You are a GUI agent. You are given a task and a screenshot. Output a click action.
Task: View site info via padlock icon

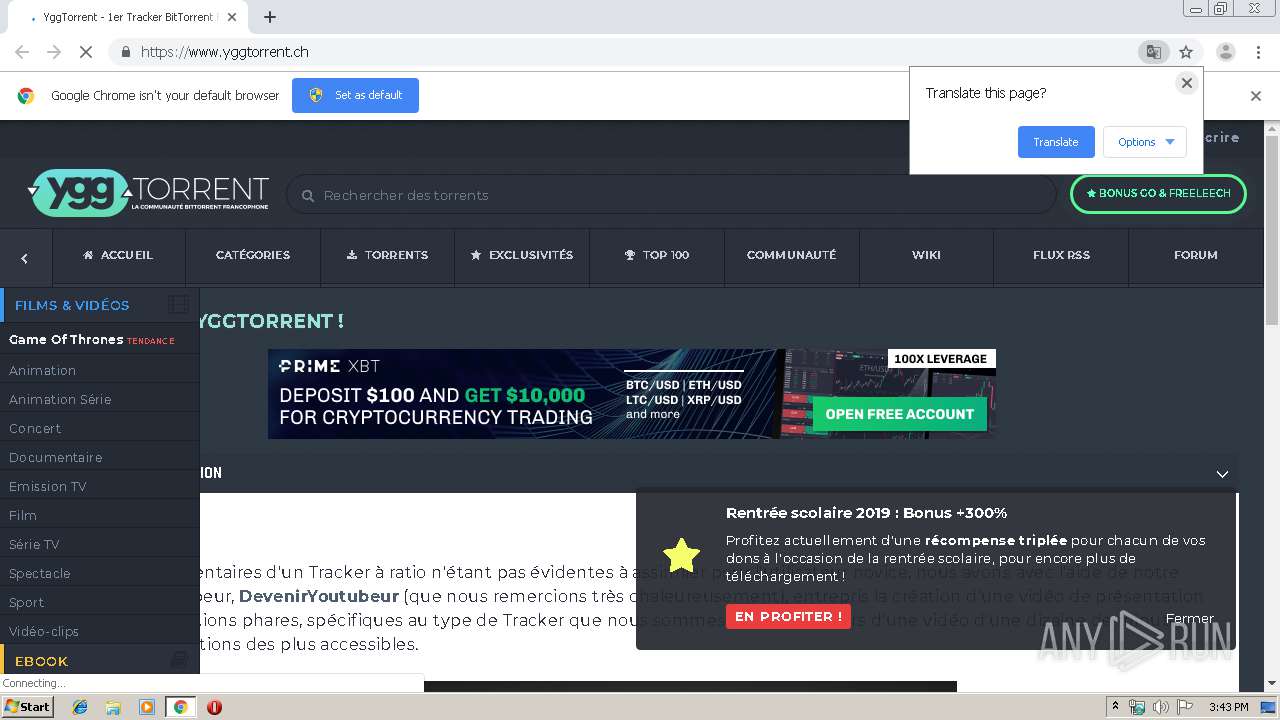(x=125, y=52)
